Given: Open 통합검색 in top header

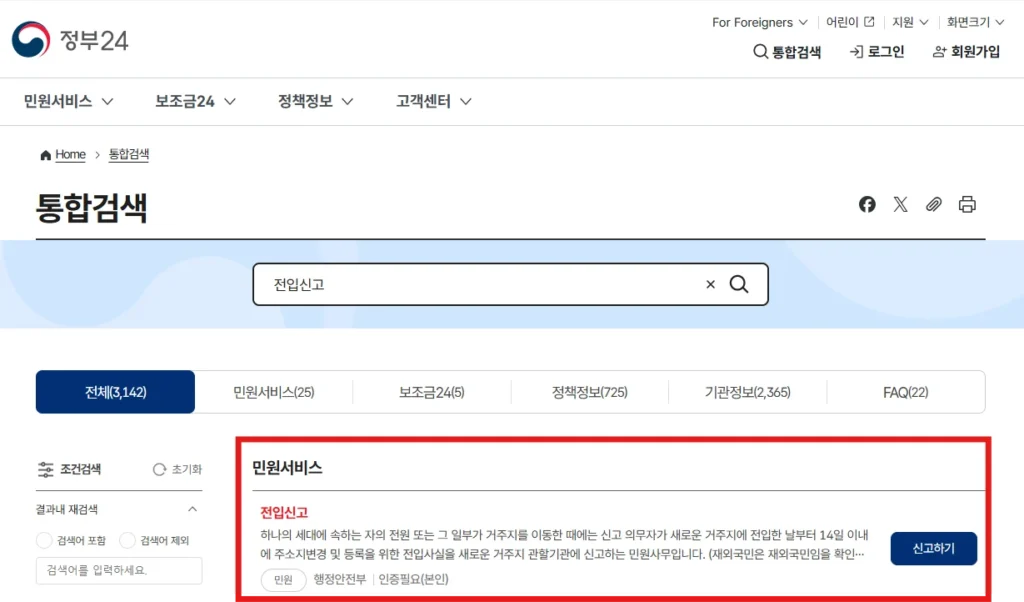Looking at the screenshot, I should [x=787, y=52].
